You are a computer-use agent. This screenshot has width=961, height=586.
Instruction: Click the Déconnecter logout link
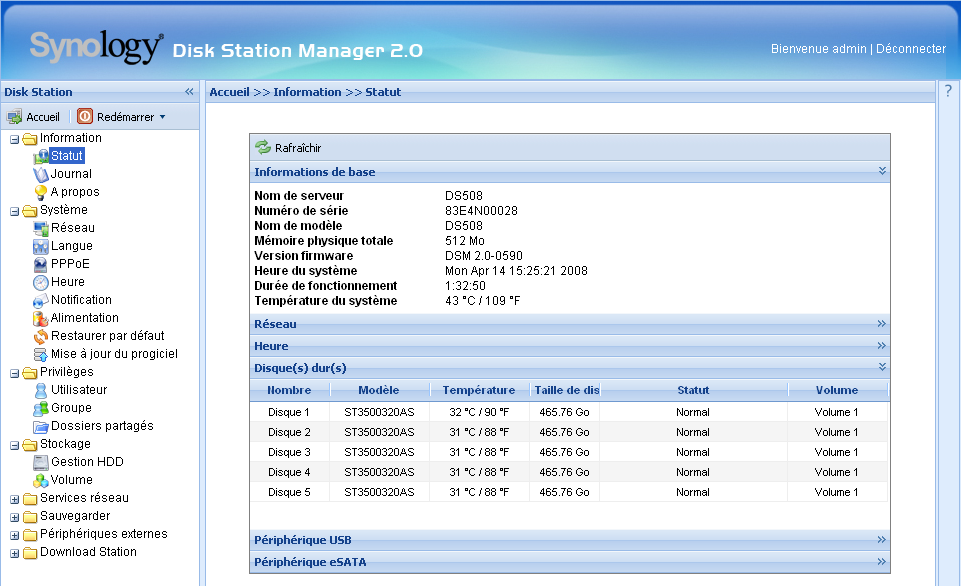tap(911, 49)
